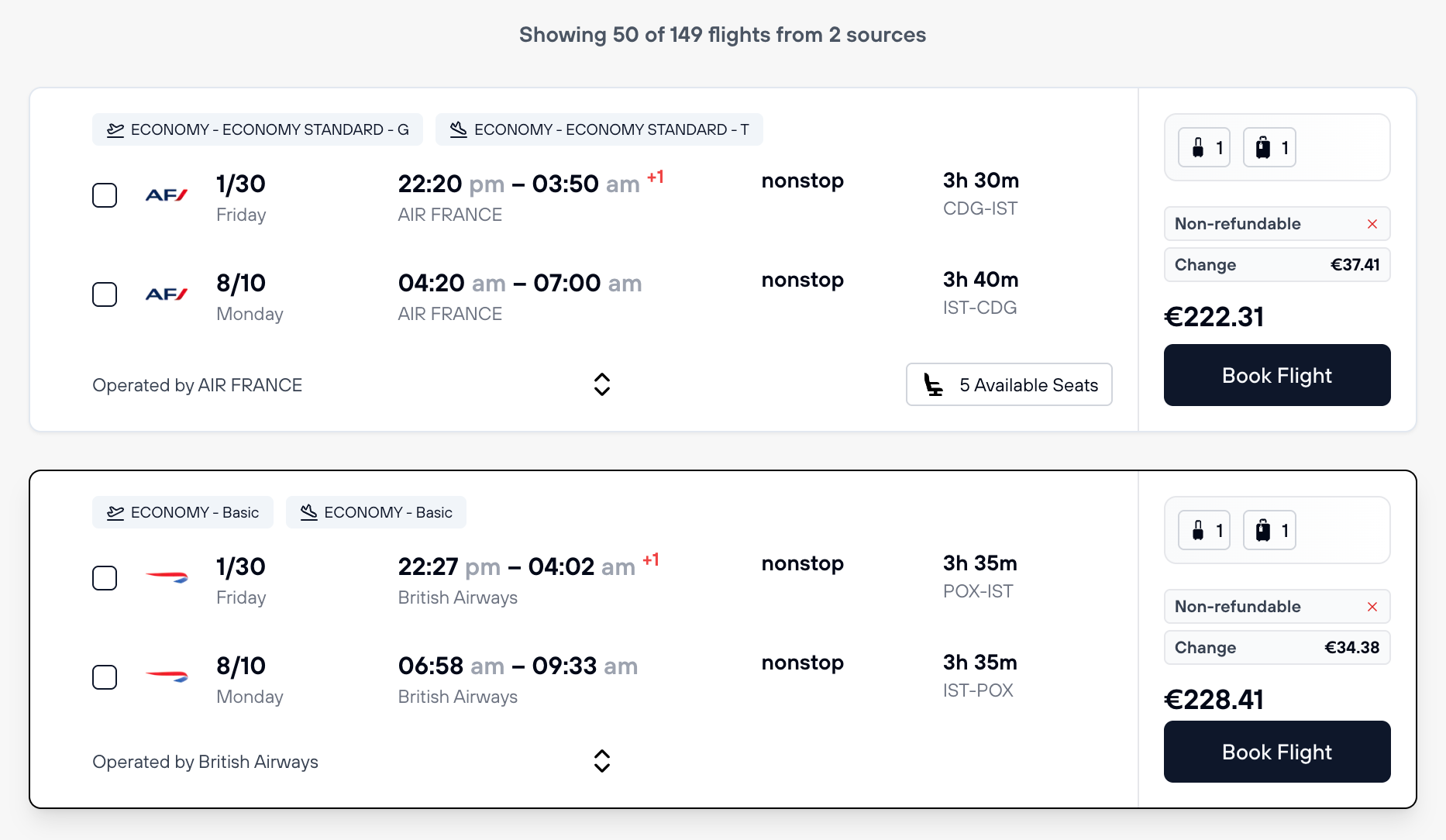Click British Airways logo on 1/30 flight

[167, 577]
